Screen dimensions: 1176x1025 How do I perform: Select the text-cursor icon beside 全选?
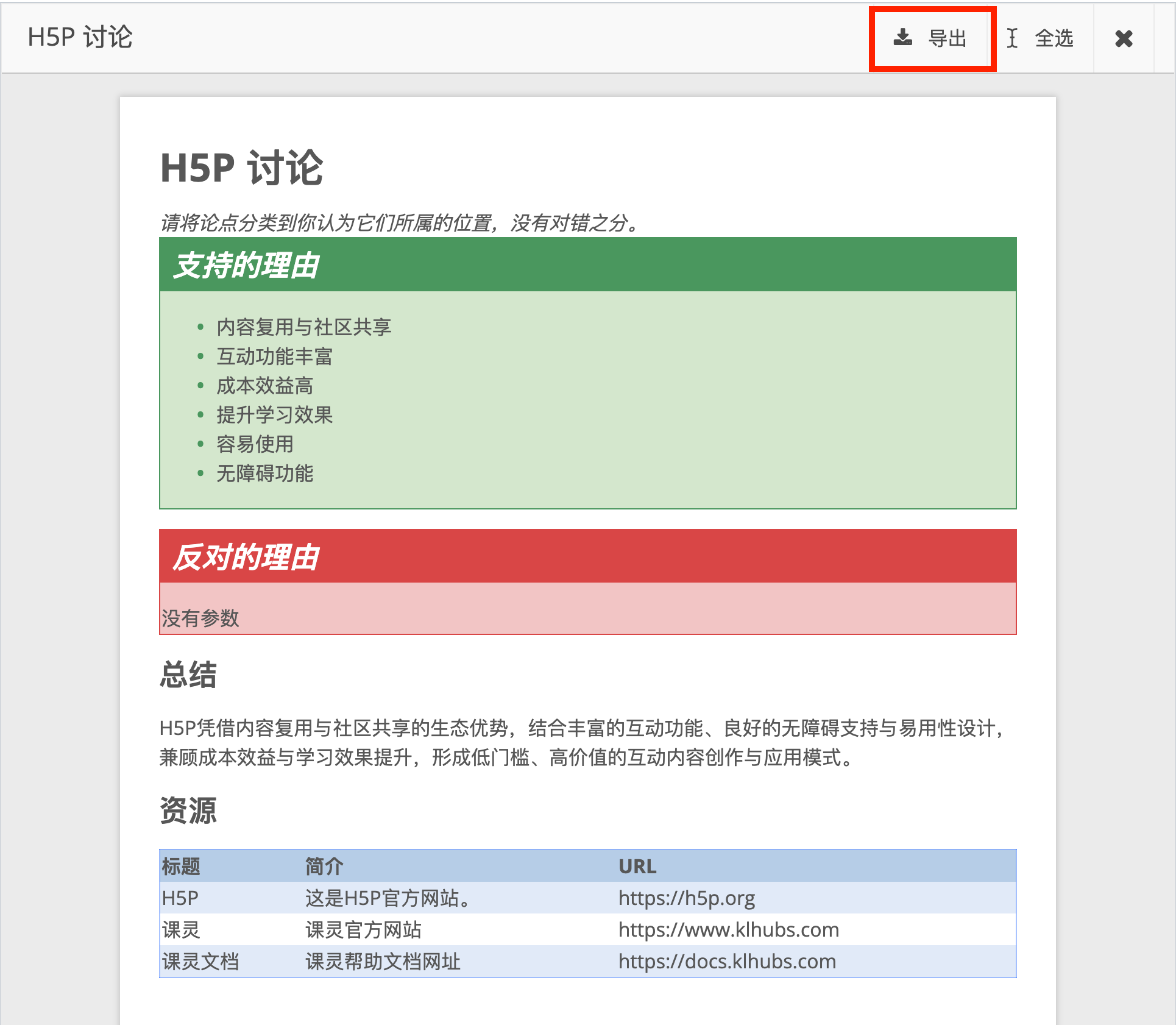pos(1013,38)
